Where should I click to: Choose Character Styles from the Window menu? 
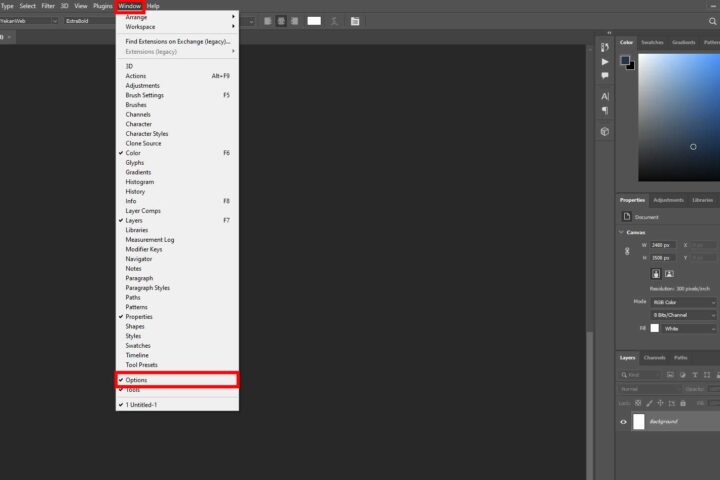pyautogui.click(x=177, y=134)
